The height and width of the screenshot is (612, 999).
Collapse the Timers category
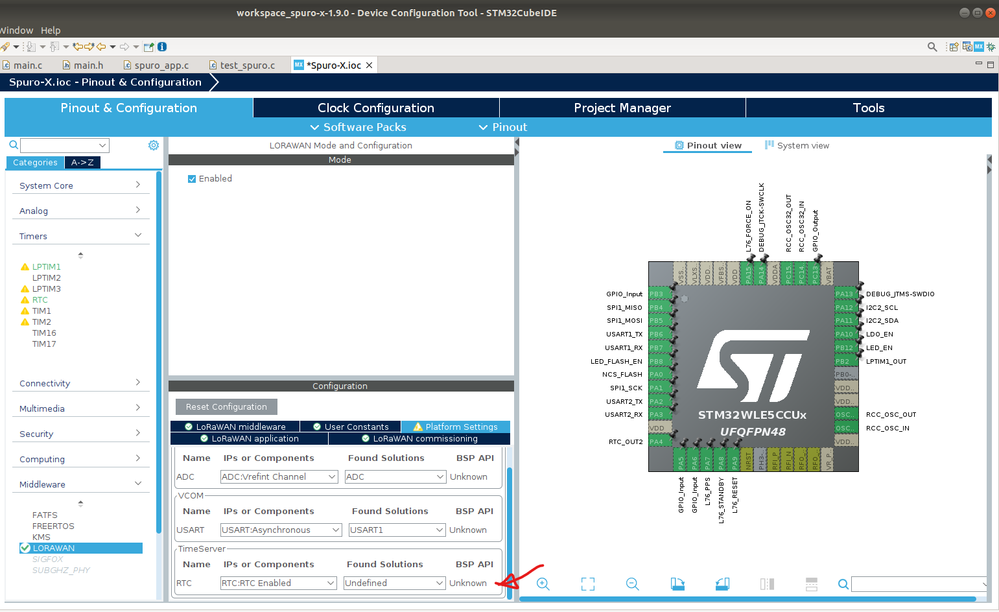[x=80, y=236]
